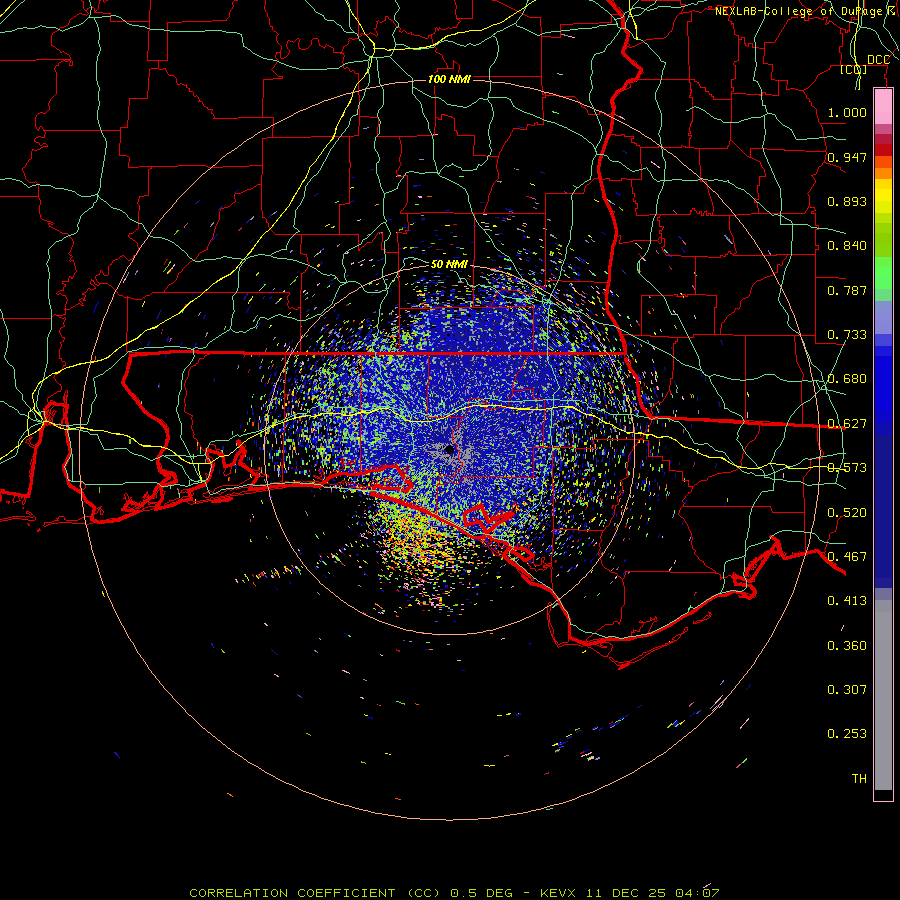Click the 0.680 legend value

point(847,379)
